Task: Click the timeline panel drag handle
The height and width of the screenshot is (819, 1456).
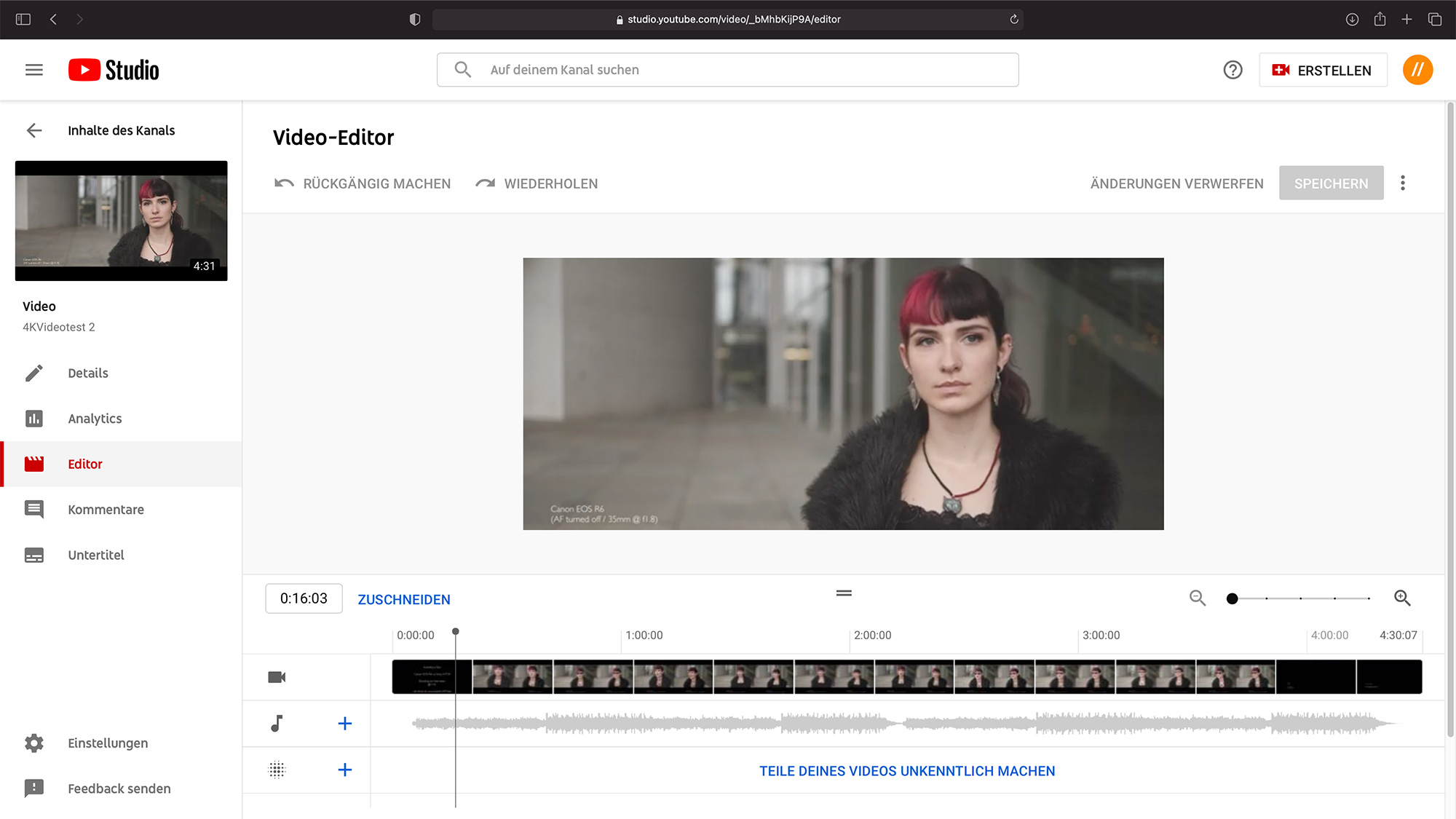Action: 844,593
